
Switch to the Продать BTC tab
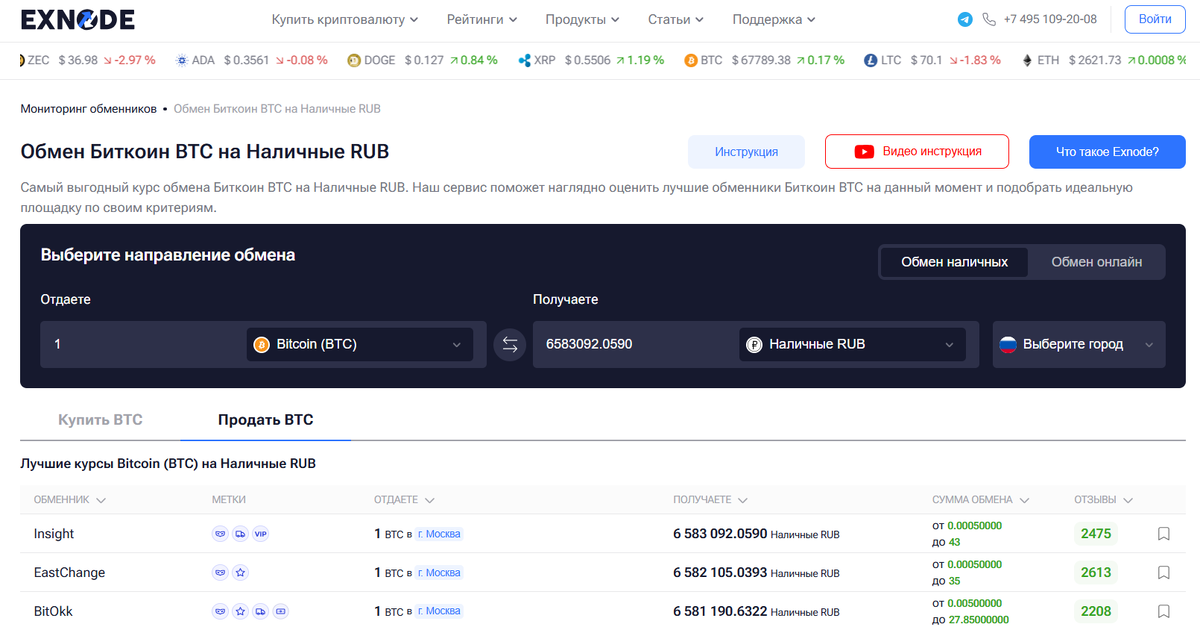click(x=266, y=420)
